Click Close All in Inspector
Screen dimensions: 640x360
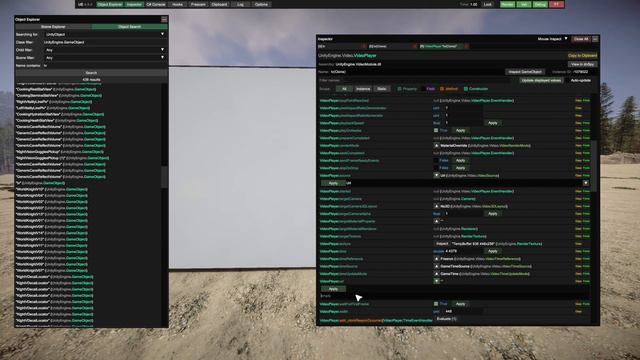[x=581, y=39]
